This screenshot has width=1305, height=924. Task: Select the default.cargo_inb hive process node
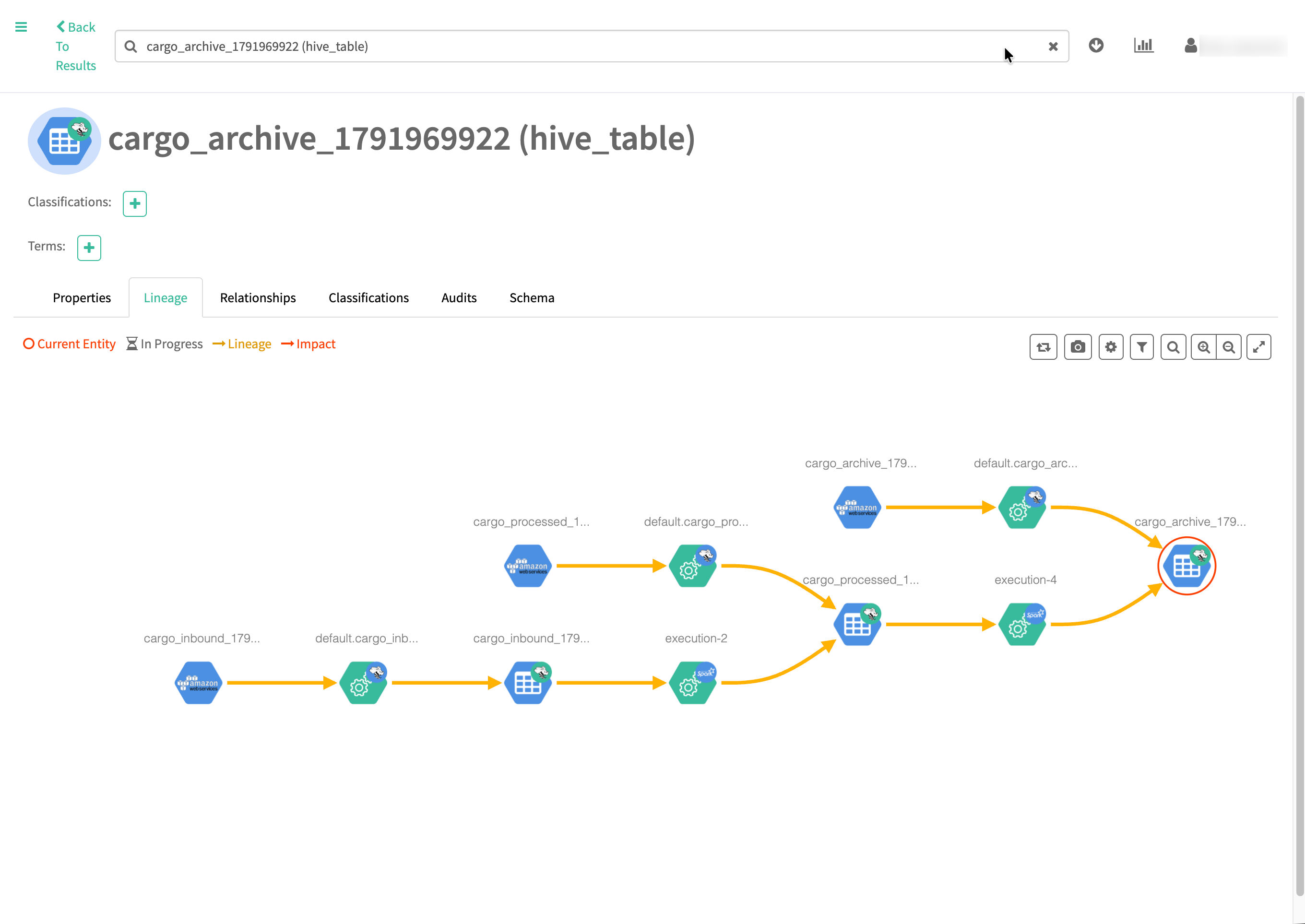pyautogui.click(x=363, y=683)
